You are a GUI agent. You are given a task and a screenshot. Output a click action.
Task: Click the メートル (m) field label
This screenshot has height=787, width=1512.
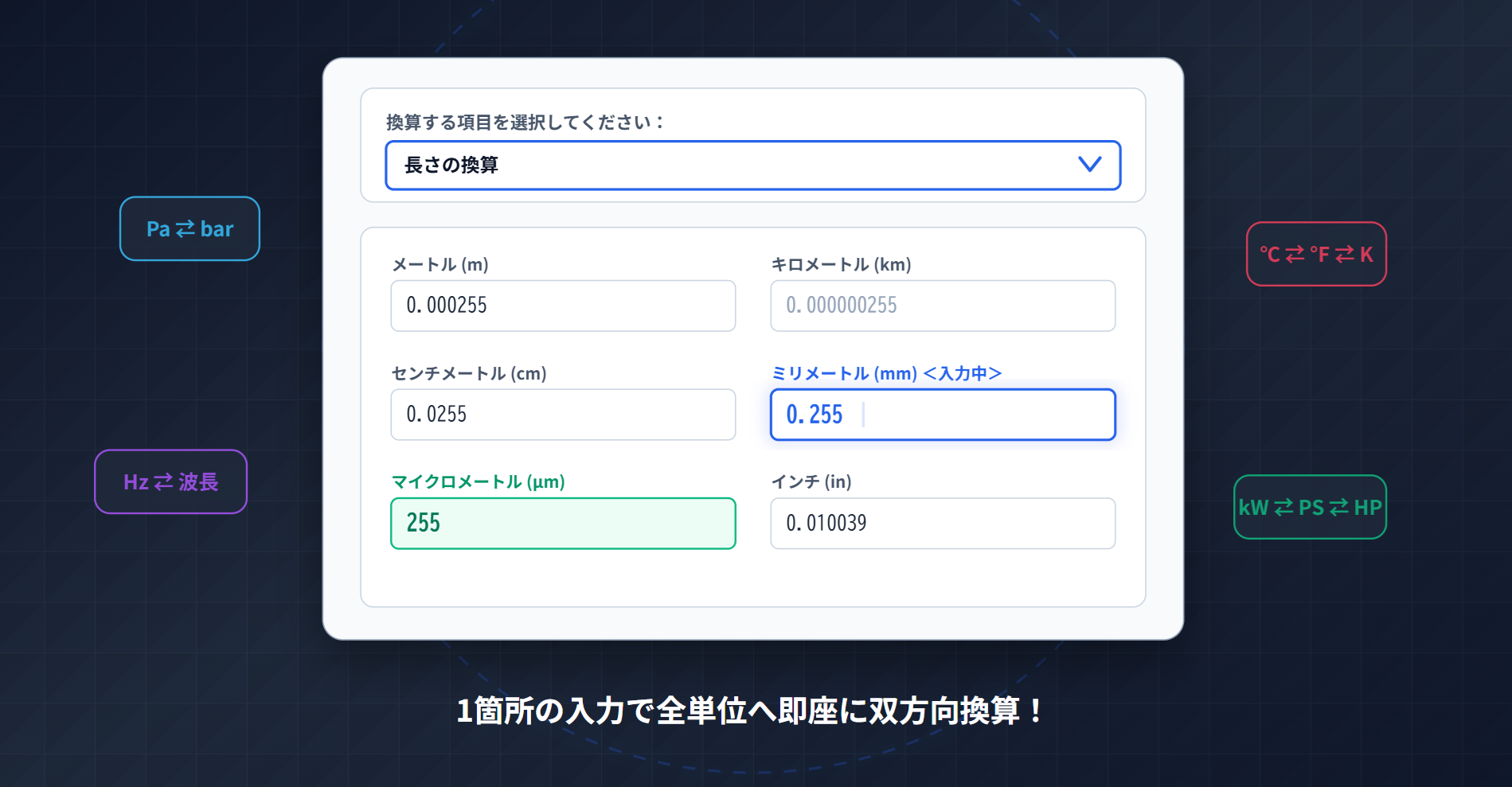pyautogui.click(x=440, y=264)
